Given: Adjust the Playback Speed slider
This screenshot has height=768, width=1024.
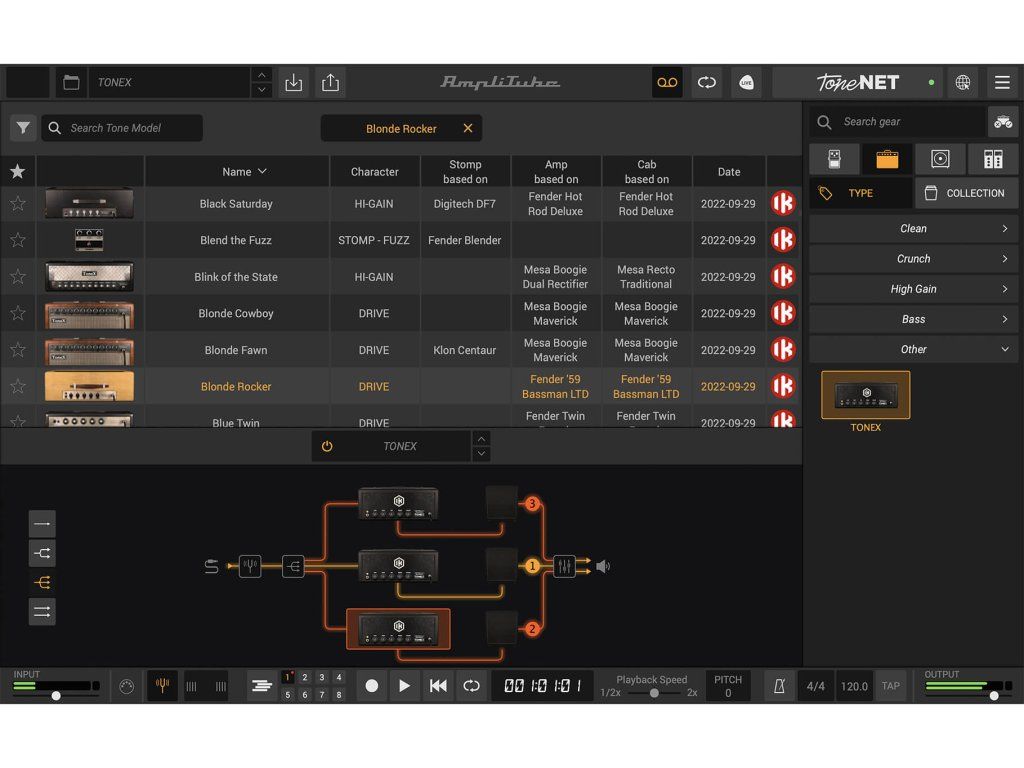Looking at the screenshot, I should pyautogui.click(x=654, y=693).
